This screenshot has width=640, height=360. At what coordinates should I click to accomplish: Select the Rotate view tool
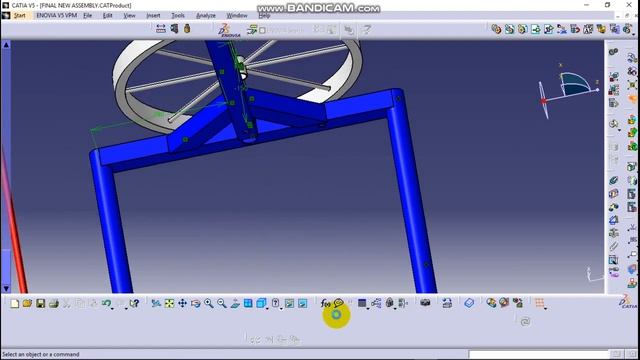coord(196,303)
